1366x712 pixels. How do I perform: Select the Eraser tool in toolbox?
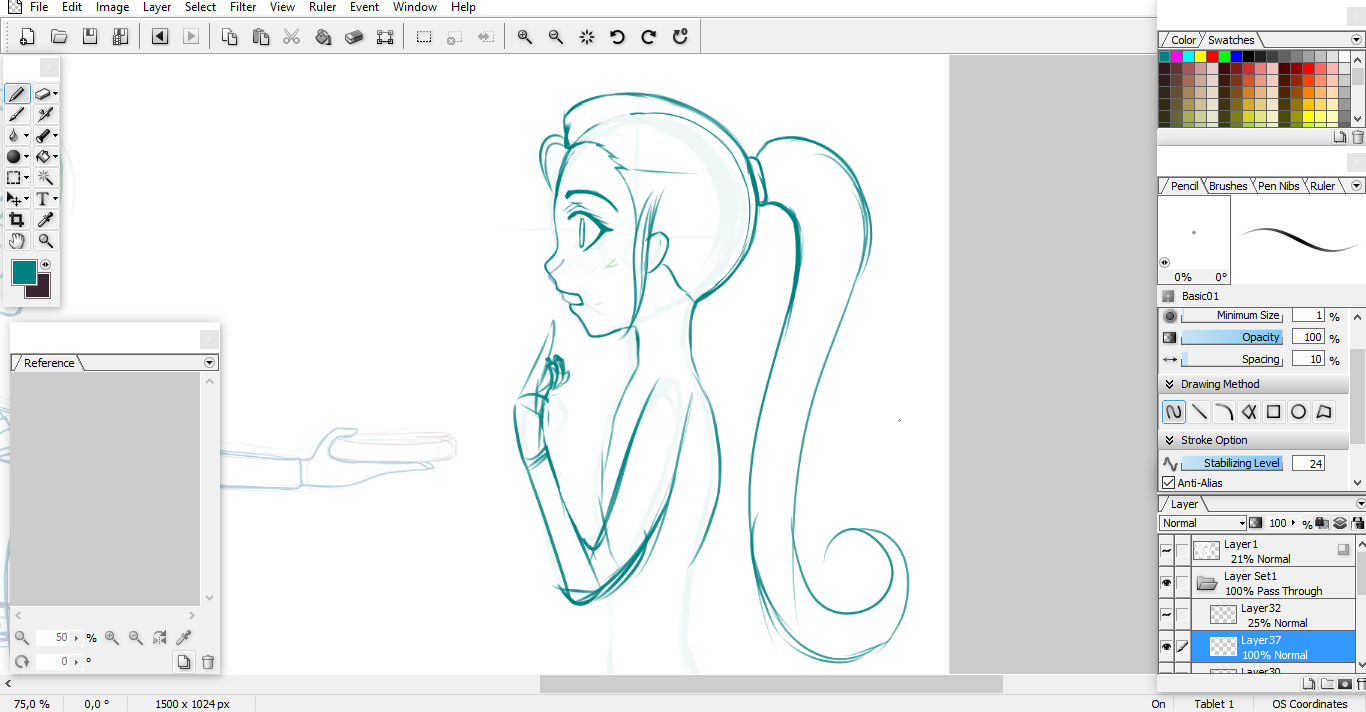click(43, 94)
